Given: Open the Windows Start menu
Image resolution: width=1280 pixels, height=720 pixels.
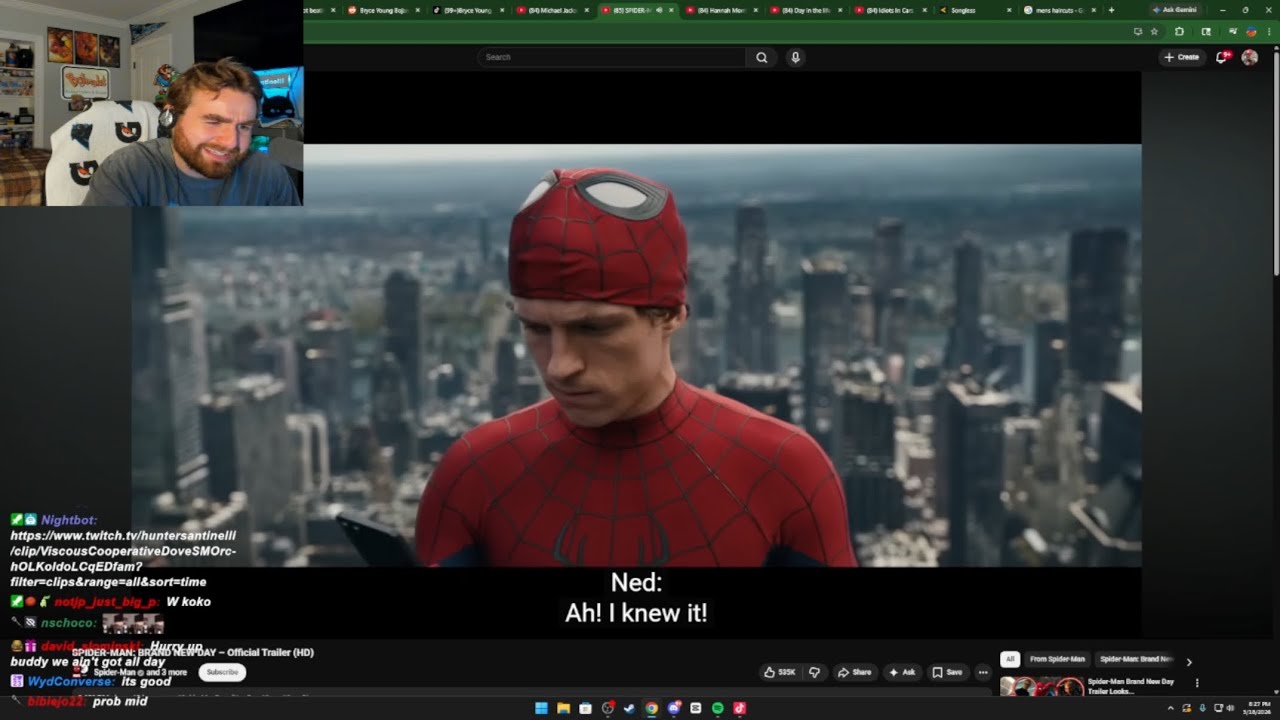Looking at the screenshot, I should coord(541,708).
